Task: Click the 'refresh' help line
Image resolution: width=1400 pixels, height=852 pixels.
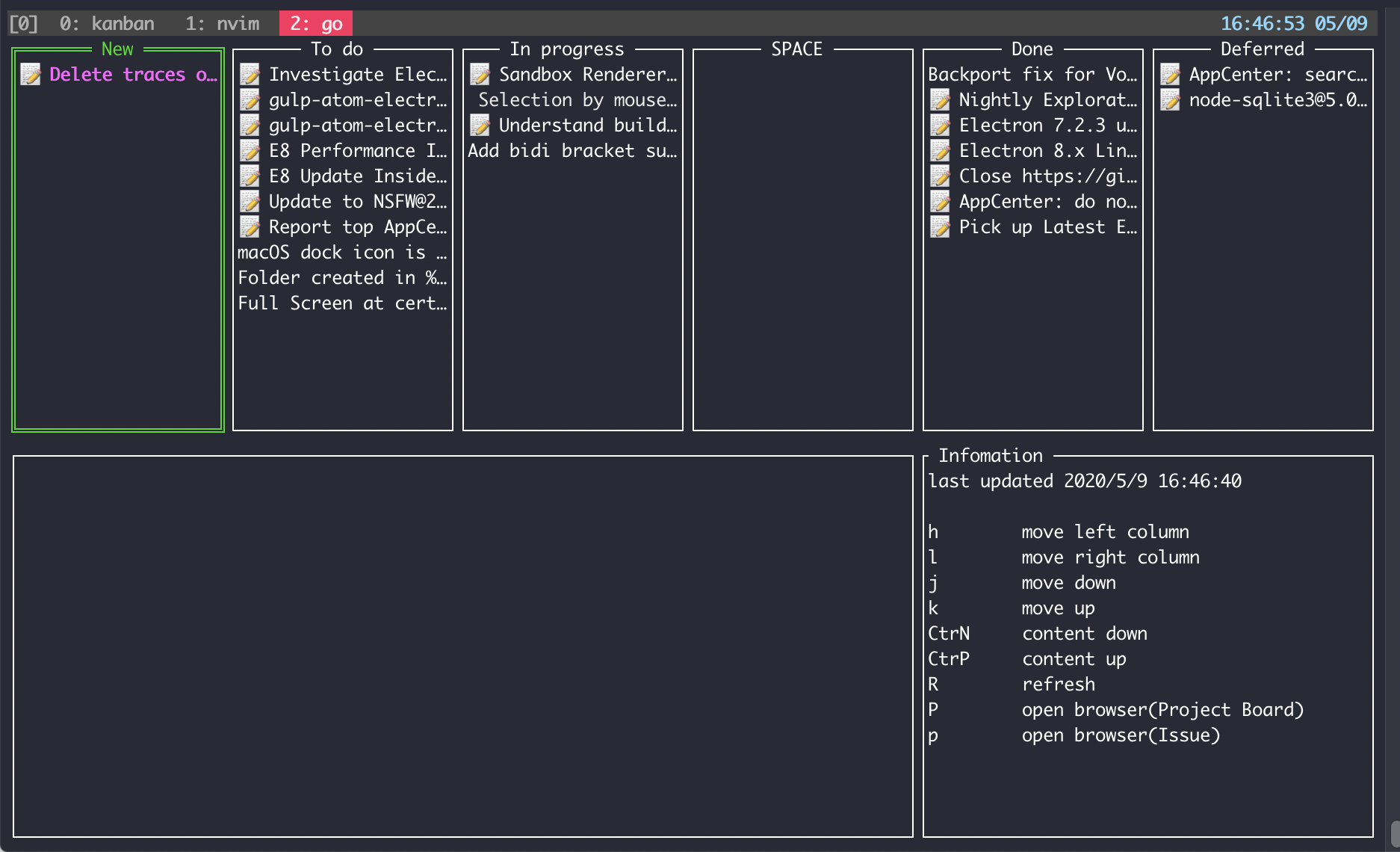Action: 1012,684
